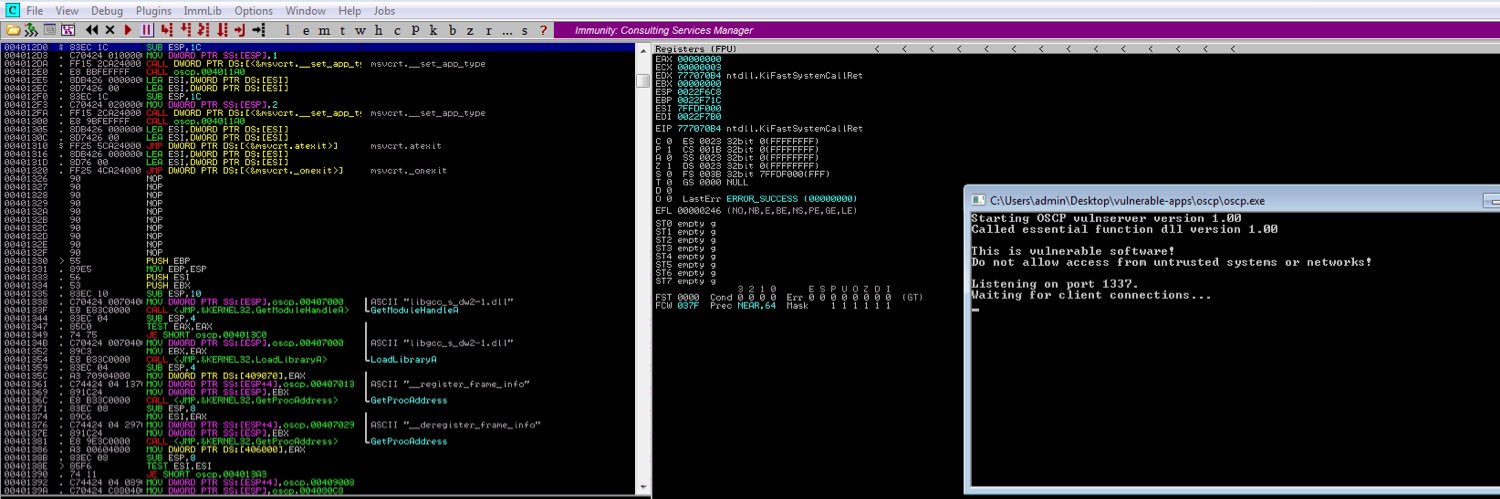Select the "__register_frame_info" ASCII comment
This screenshot has width=1500, height=499.
pos(449,384)
